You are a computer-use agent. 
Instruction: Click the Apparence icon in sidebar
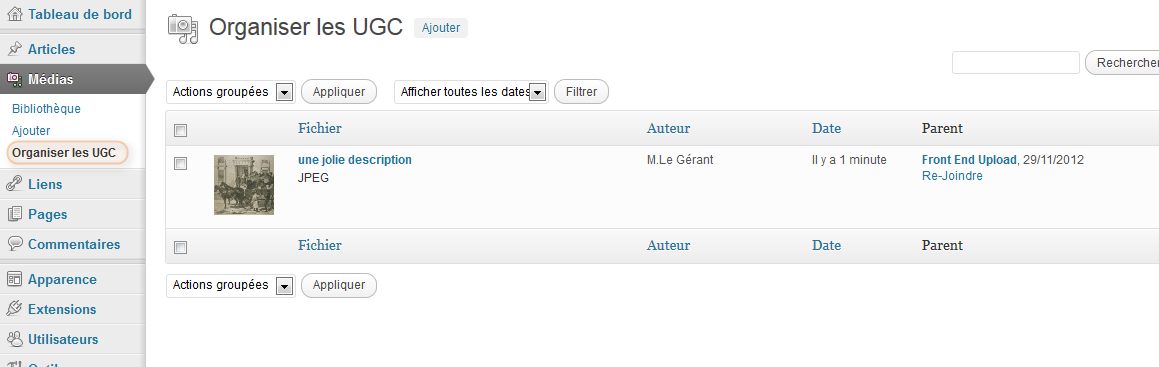[14, 279]
